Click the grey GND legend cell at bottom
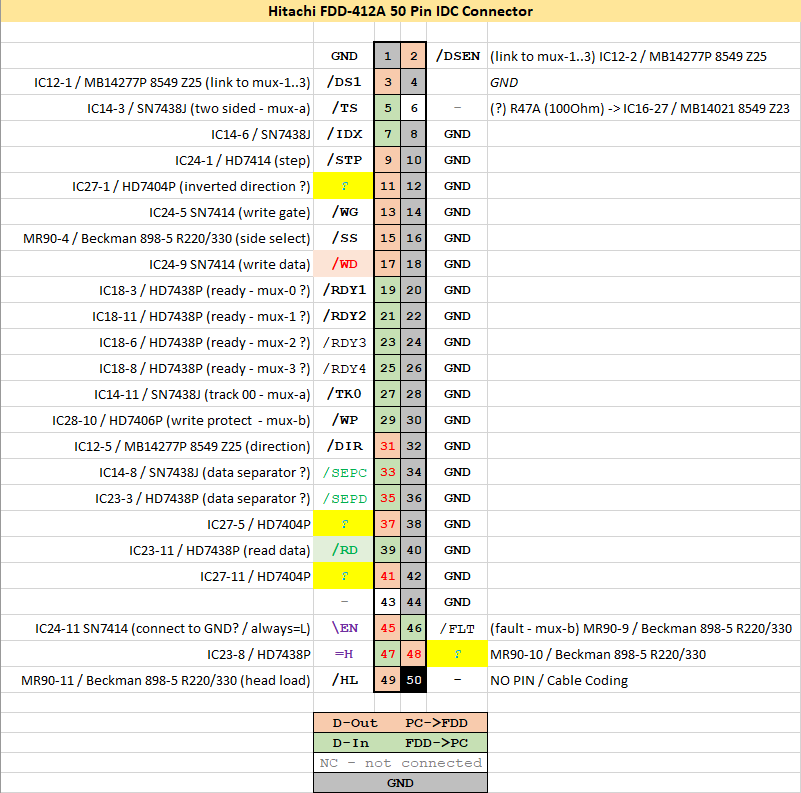Screen dimensions: 801x793 [400, 783]
